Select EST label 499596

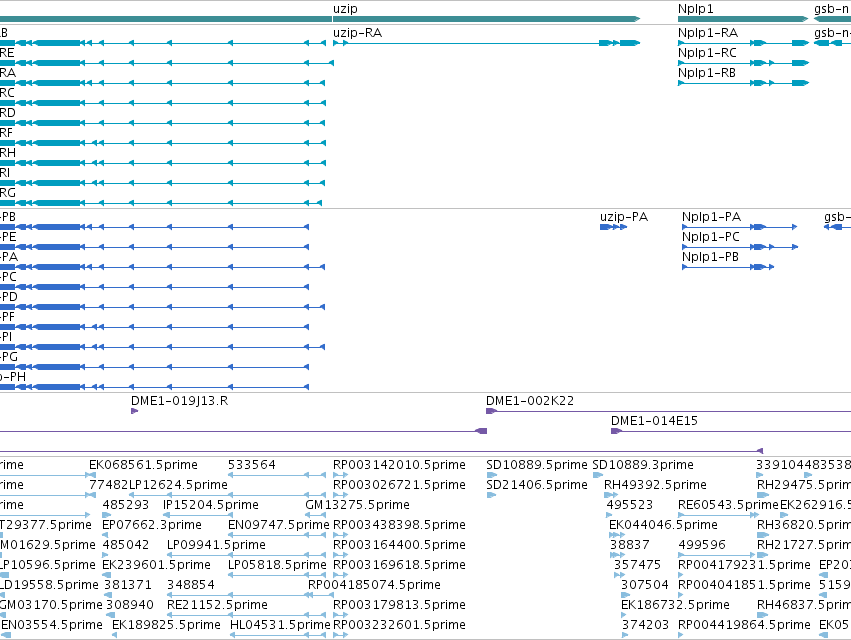[702, 546]
